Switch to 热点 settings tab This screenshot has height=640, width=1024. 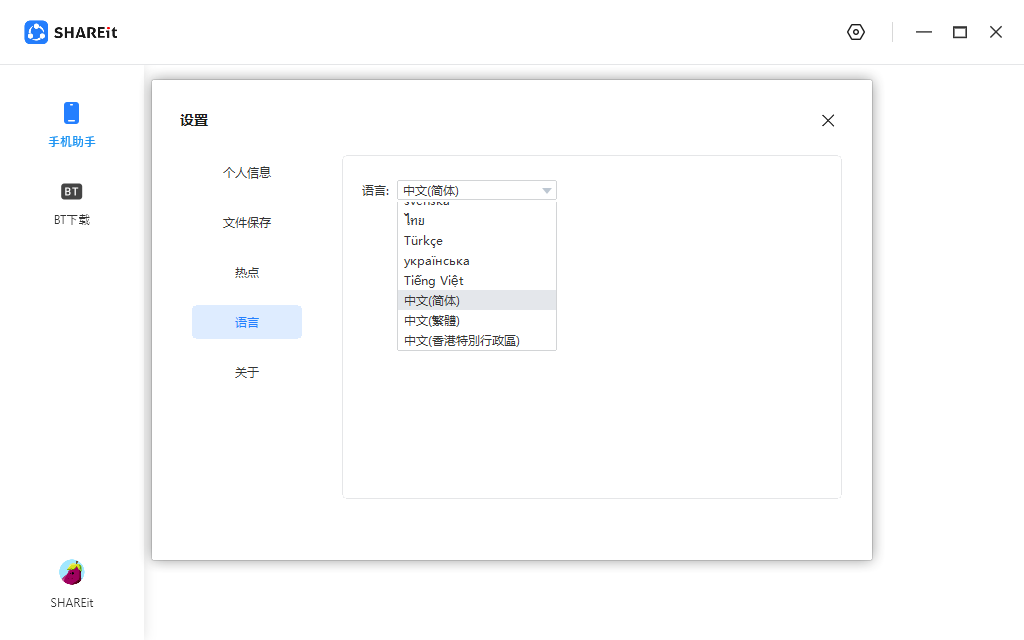(247, 272)
